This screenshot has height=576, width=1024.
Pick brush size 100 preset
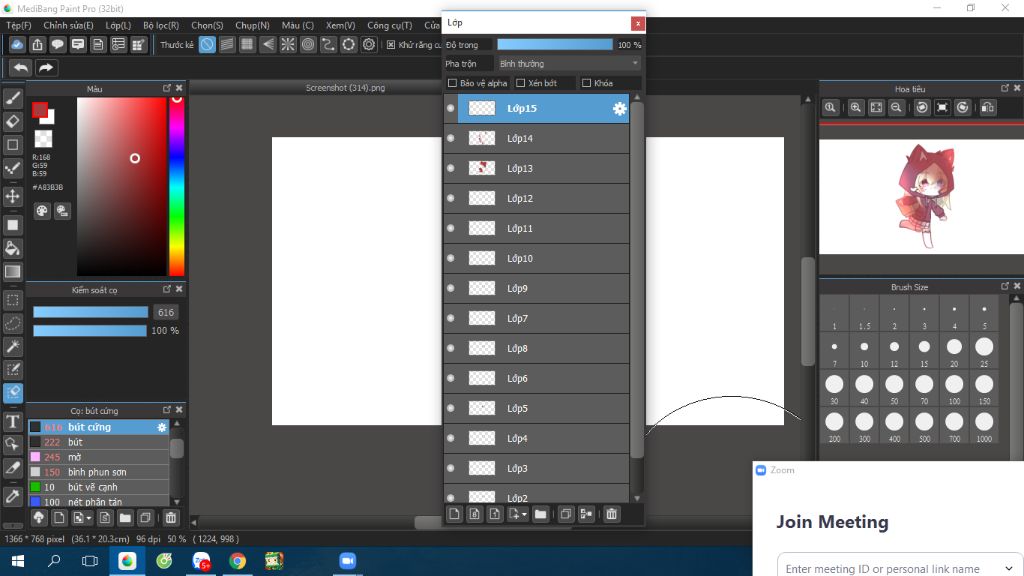(x=954, y=387)
